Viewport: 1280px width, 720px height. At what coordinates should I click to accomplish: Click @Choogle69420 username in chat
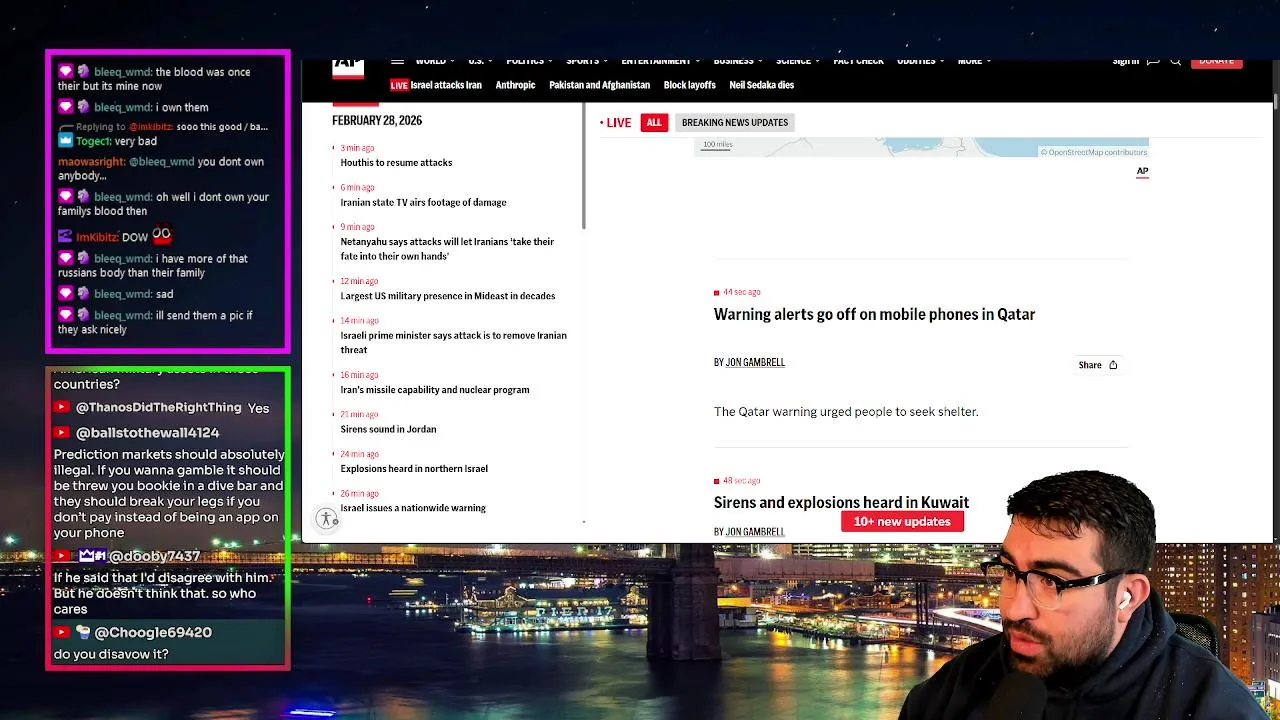tap(153, 632)
